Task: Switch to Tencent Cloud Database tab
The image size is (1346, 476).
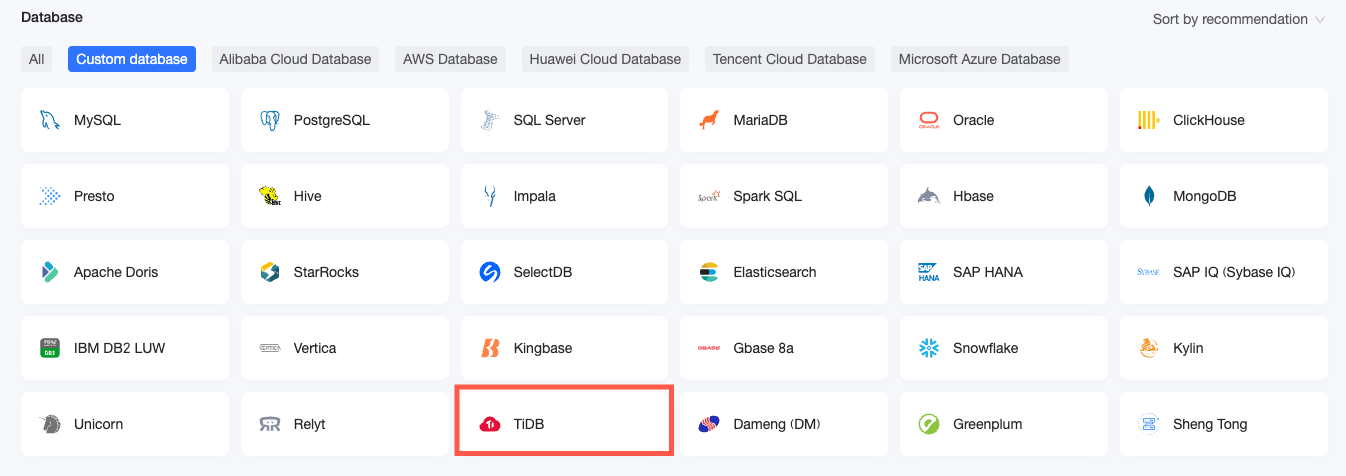Action: (x=790, y=59)
